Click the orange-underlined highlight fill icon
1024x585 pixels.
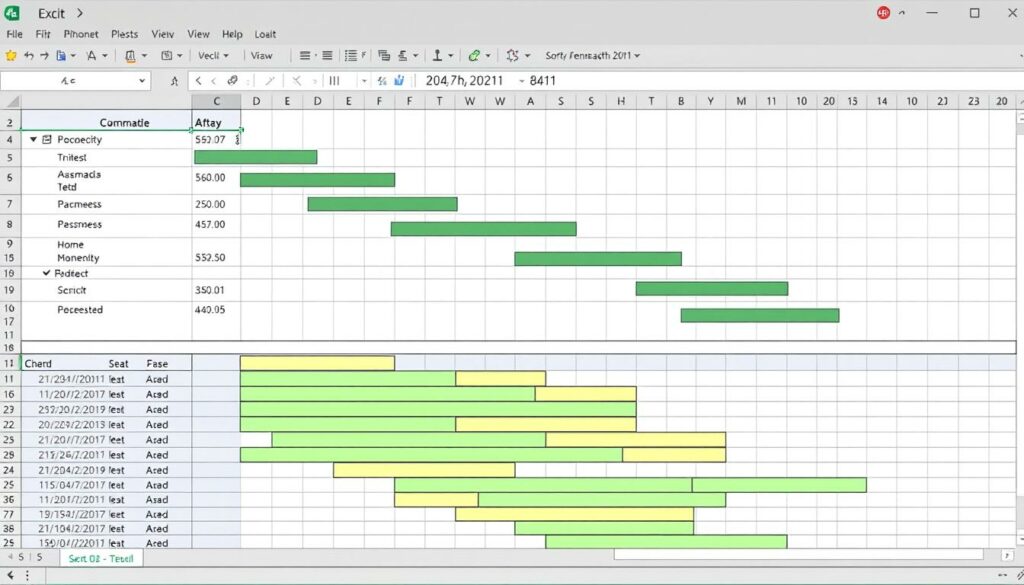tap(130, 56)
